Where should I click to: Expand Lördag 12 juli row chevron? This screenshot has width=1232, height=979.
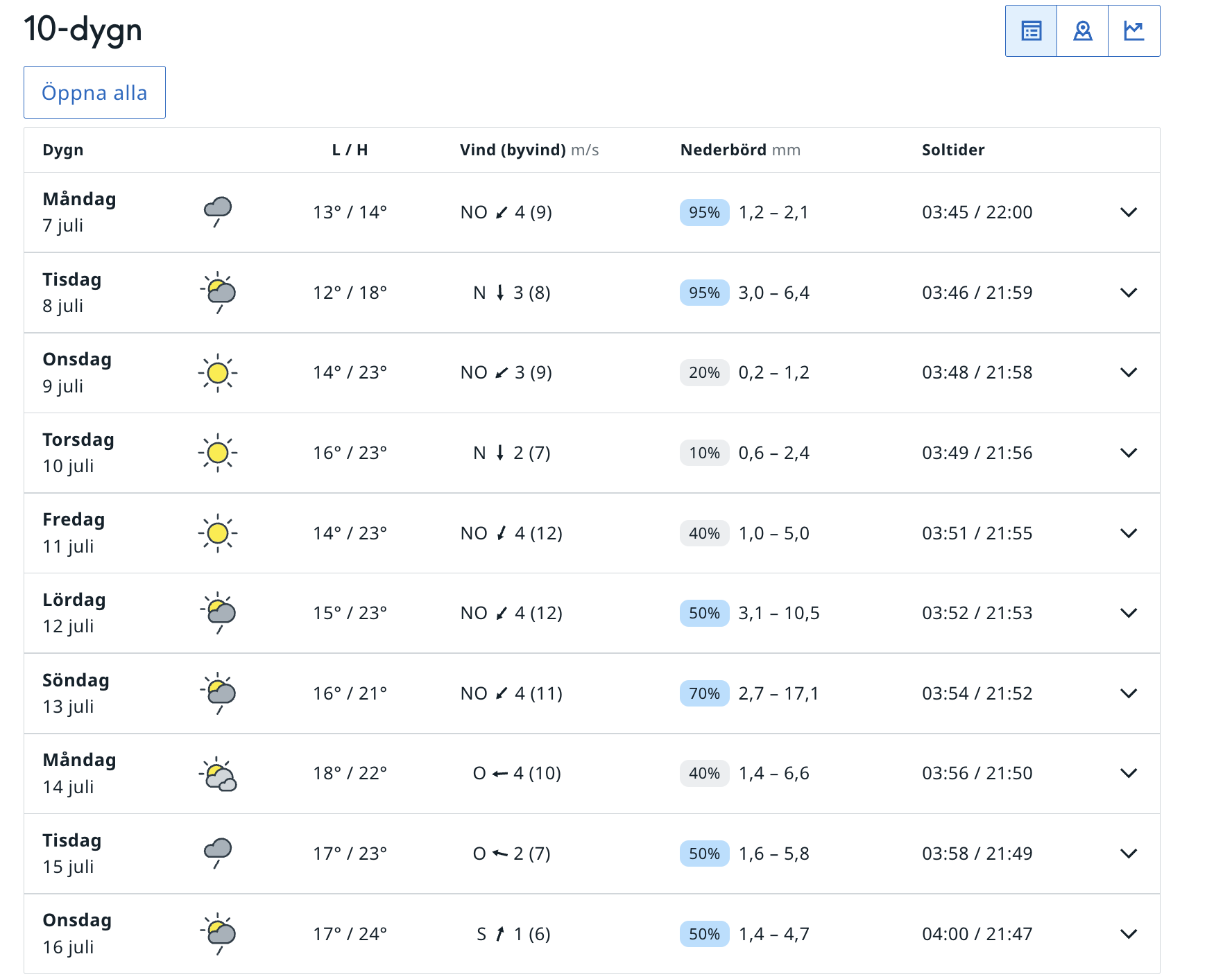click(1129, 613)
